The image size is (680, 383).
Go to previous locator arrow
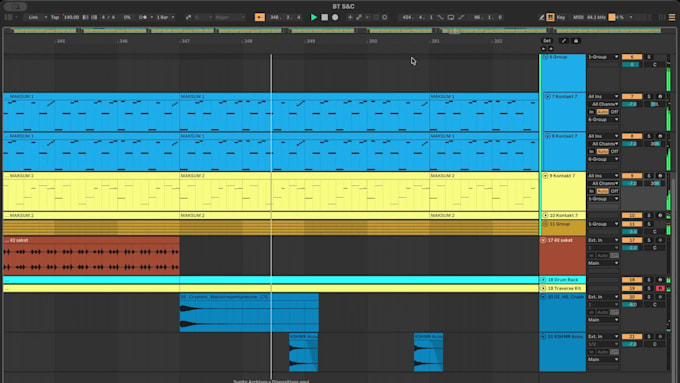(543, 49)
